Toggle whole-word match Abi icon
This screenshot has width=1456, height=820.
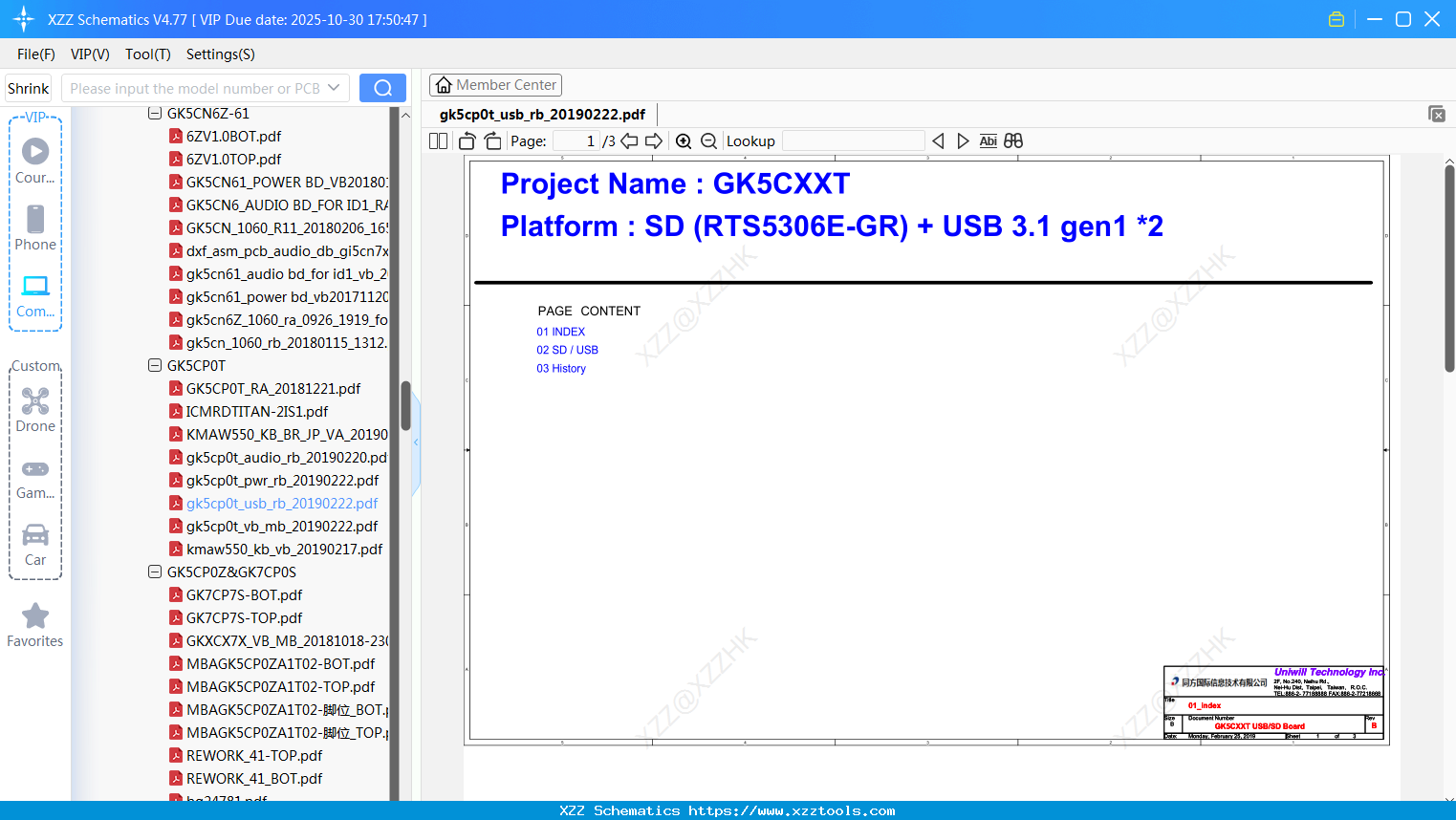point(988,141)
